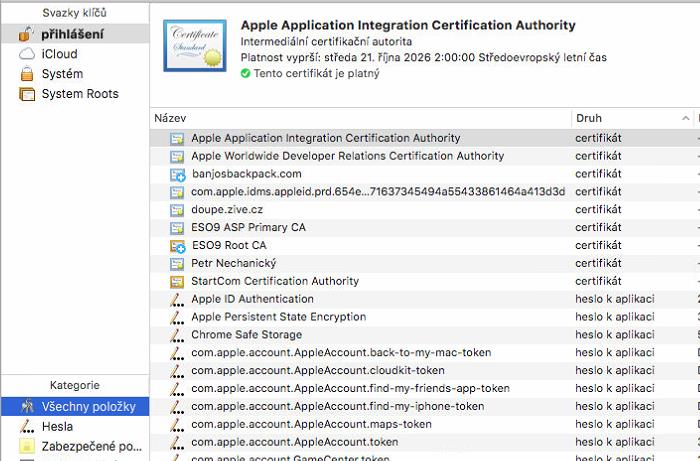Select the Všechny položky category

pos(75,407)
